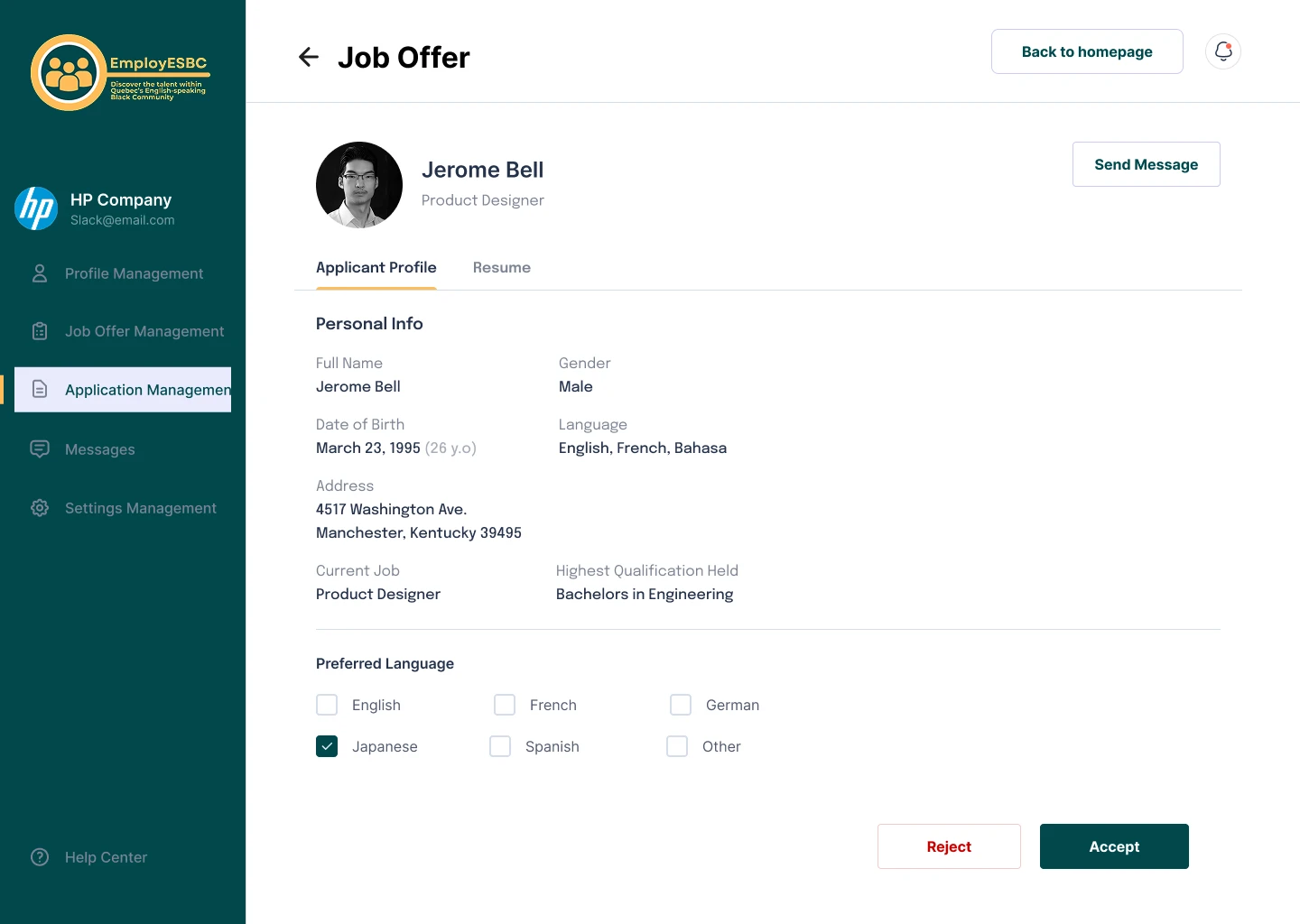1300x924 pixels.
Task: Select the Applicant Profile tab
Action: click(x=376, y=268)
